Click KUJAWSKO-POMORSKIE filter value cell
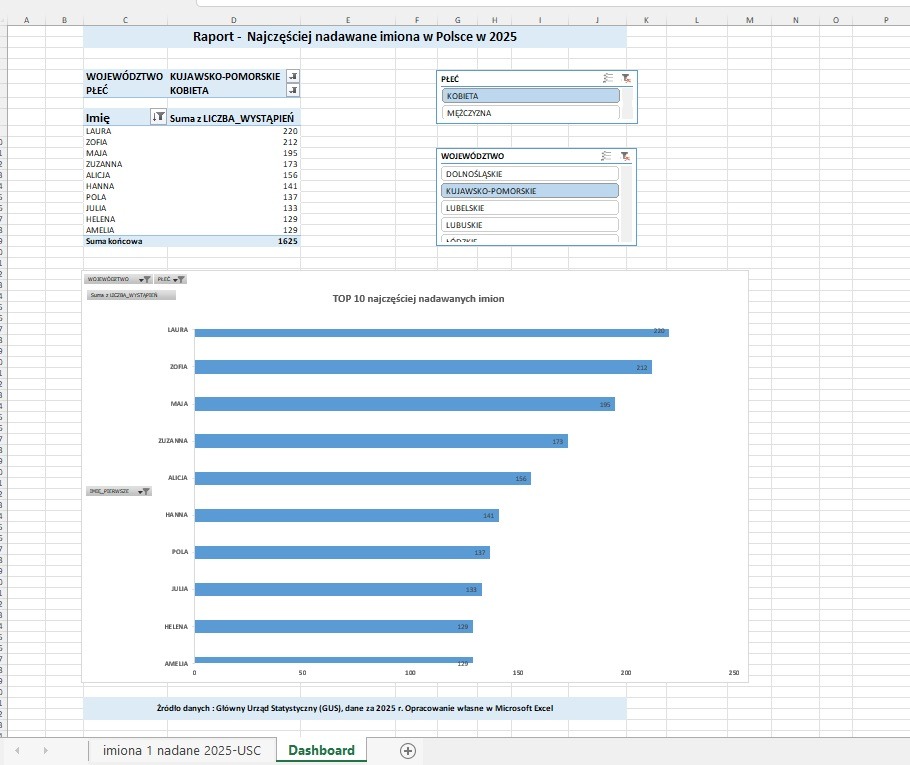This screenshot has width=910, height=765. point(227,76)
